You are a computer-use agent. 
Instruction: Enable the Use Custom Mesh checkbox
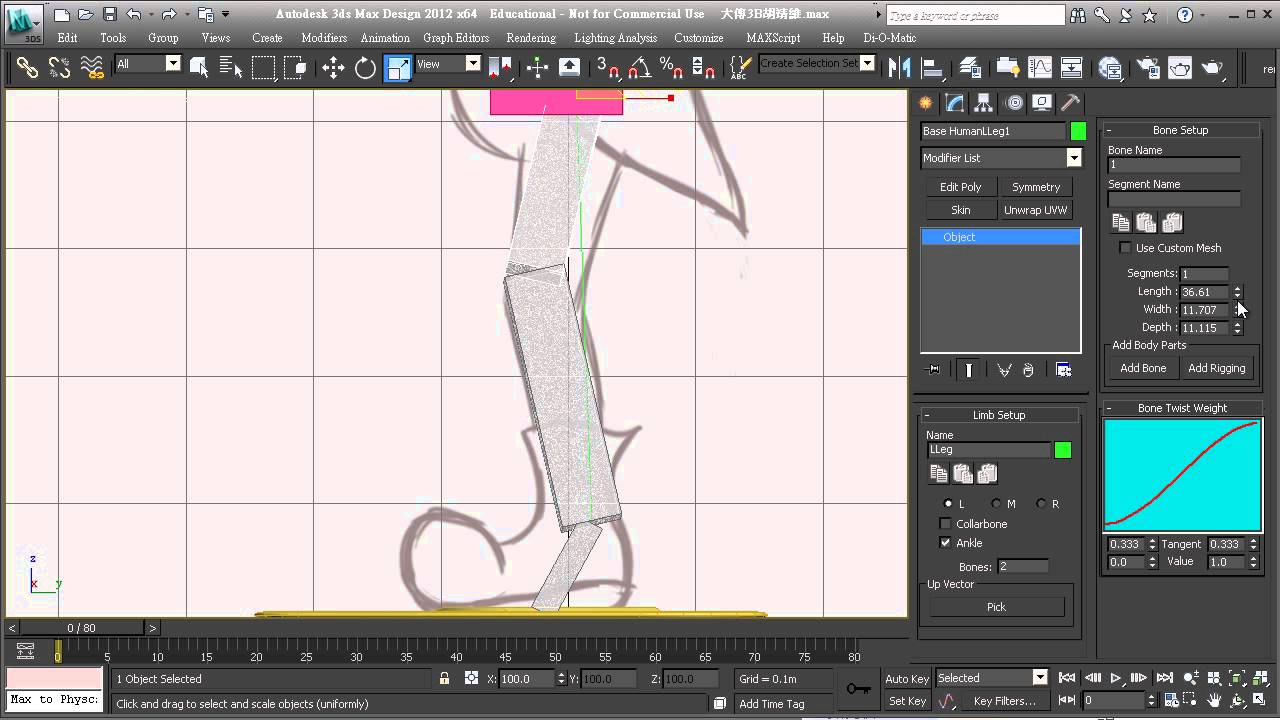pyautogui.click(x=1126, y=248)
